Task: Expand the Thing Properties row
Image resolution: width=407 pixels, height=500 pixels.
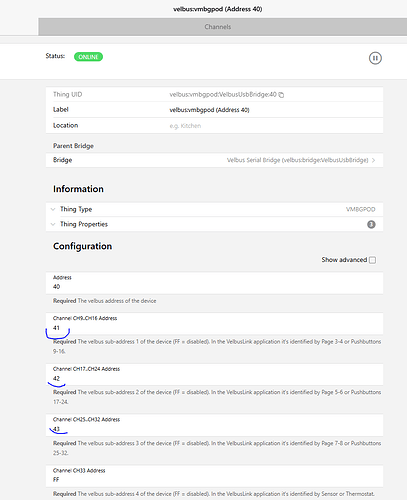Action: [x=214, y=224]
